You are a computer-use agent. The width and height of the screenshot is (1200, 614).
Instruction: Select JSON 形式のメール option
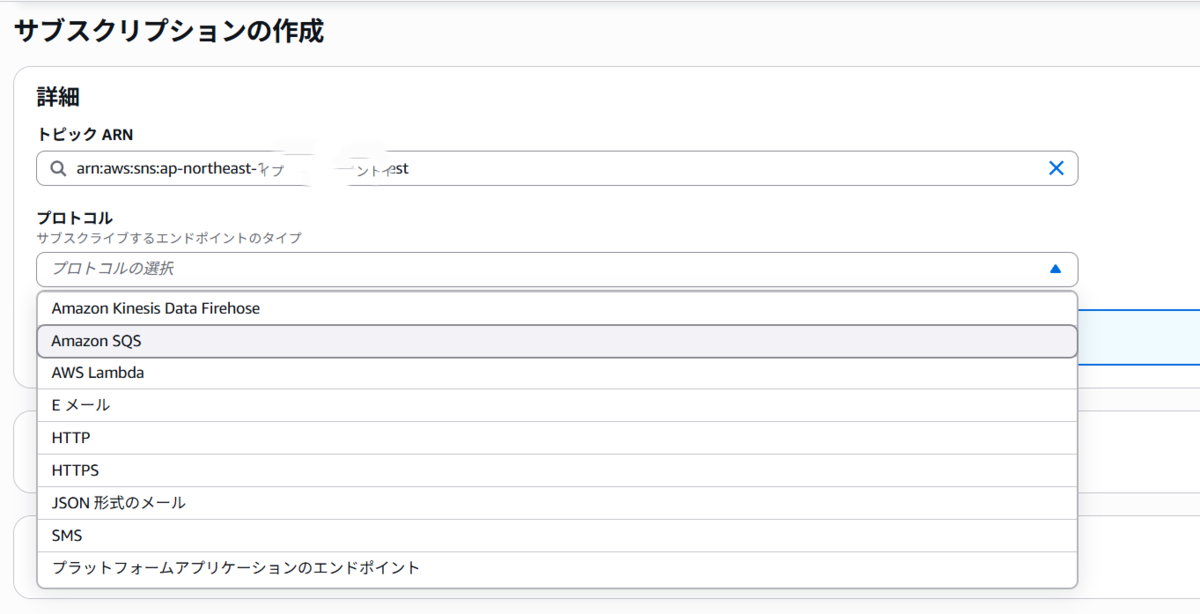pos(557,503)
